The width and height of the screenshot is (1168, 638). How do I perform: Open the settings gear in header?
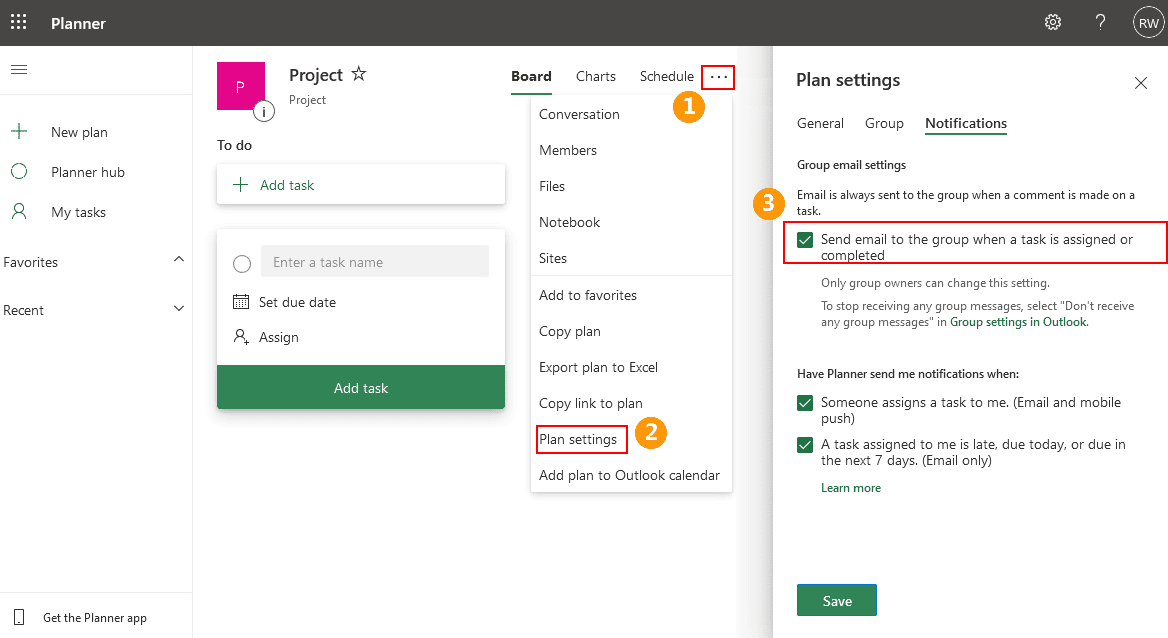(1053, 22)
